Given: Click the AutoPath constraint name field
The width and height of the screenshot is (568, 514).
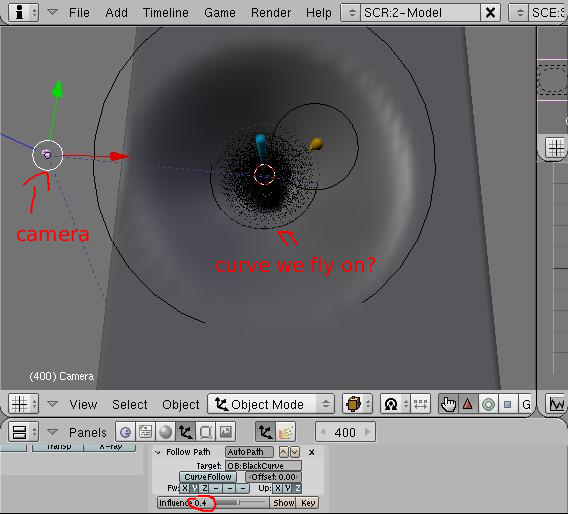Looking at the screenshot, I should [250, 452].
